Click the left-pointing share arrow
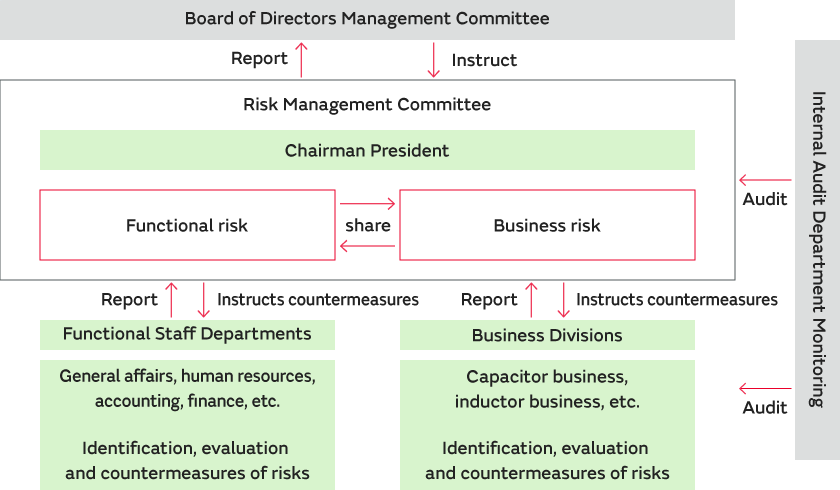The image size is (840, 490). pyautogui.click(x=367, y=245)
